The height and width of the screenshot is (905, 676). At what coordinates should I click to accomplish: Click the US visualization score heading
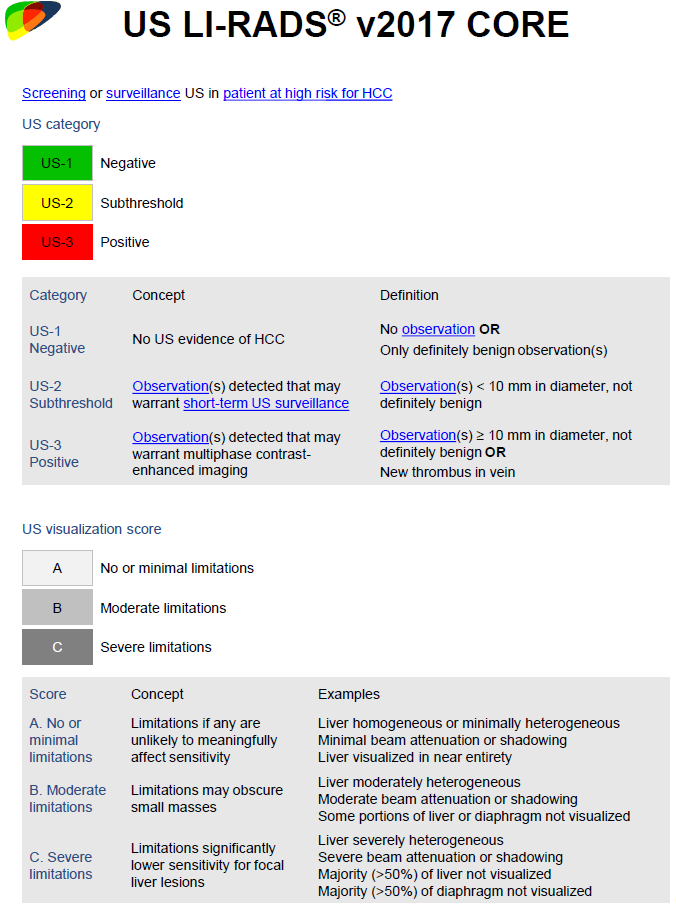tap(91, 529)
